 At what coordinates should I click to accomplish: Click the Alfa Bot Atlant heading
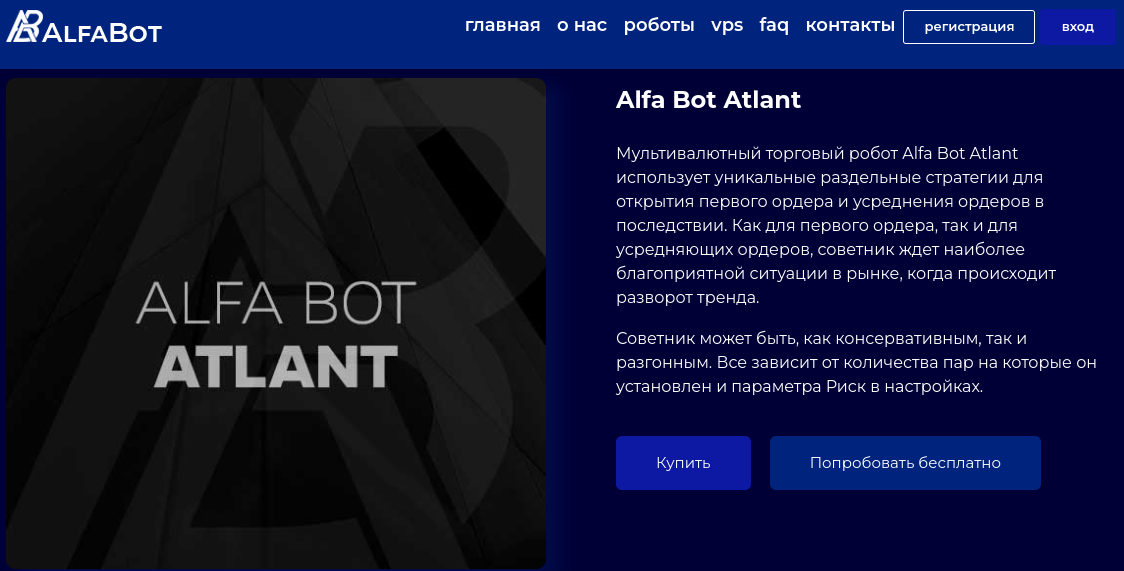pyautogui.click(x=709, y=100)
